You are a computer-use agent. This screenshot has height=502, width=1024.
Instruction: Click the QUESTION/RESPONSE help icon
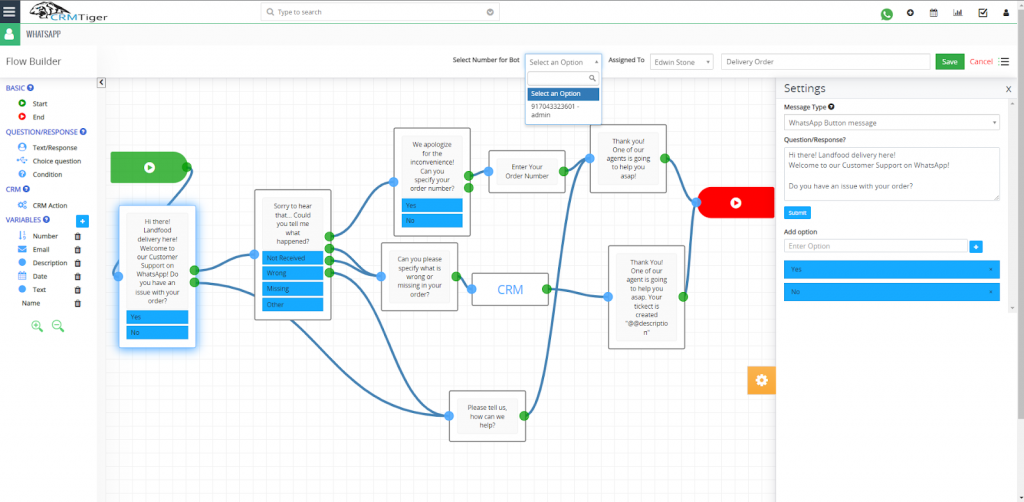pyautogui.click(x=83, y=132)
